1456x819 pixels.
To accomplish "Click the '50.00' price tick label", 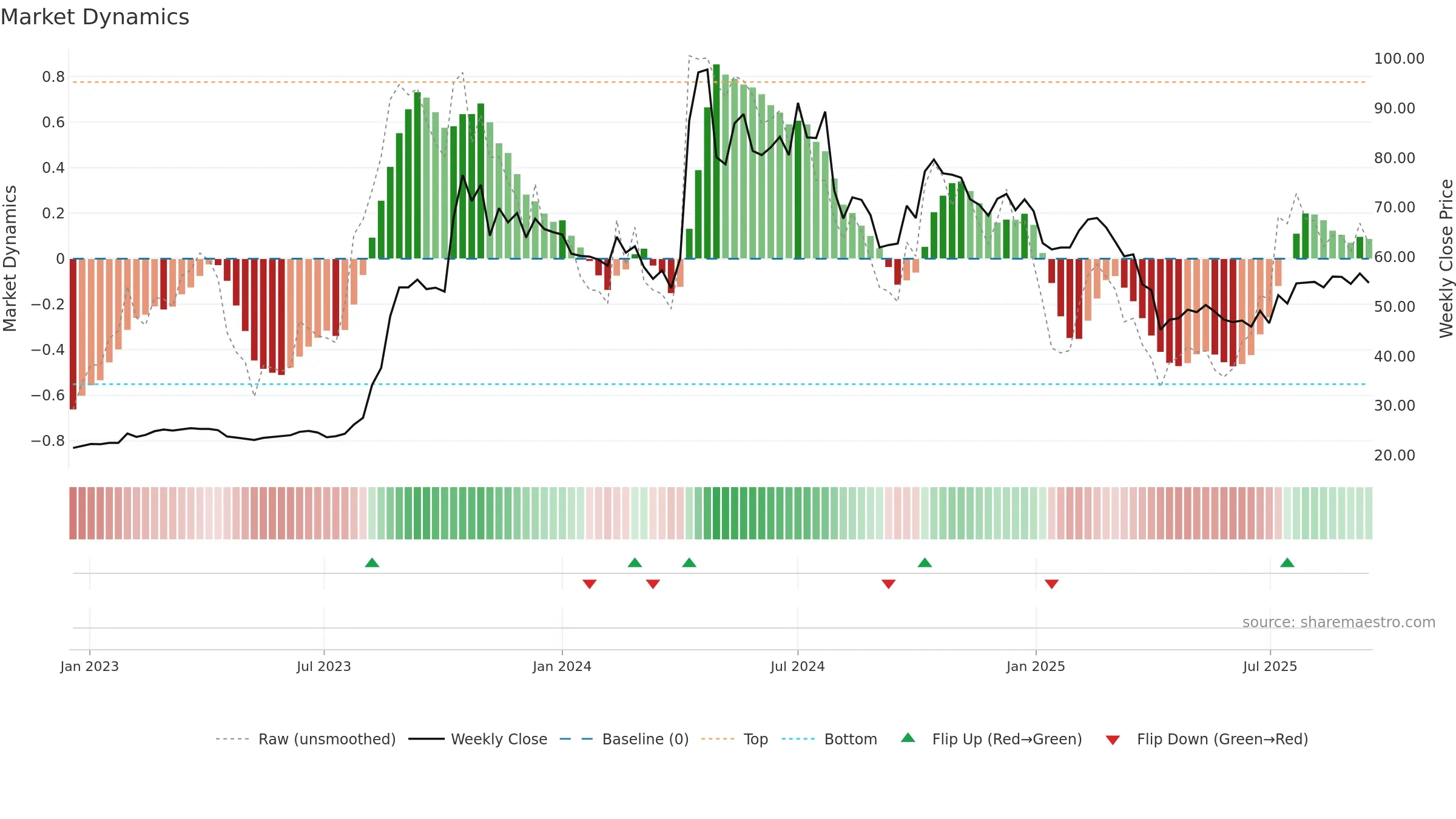I will (1395, 307).
